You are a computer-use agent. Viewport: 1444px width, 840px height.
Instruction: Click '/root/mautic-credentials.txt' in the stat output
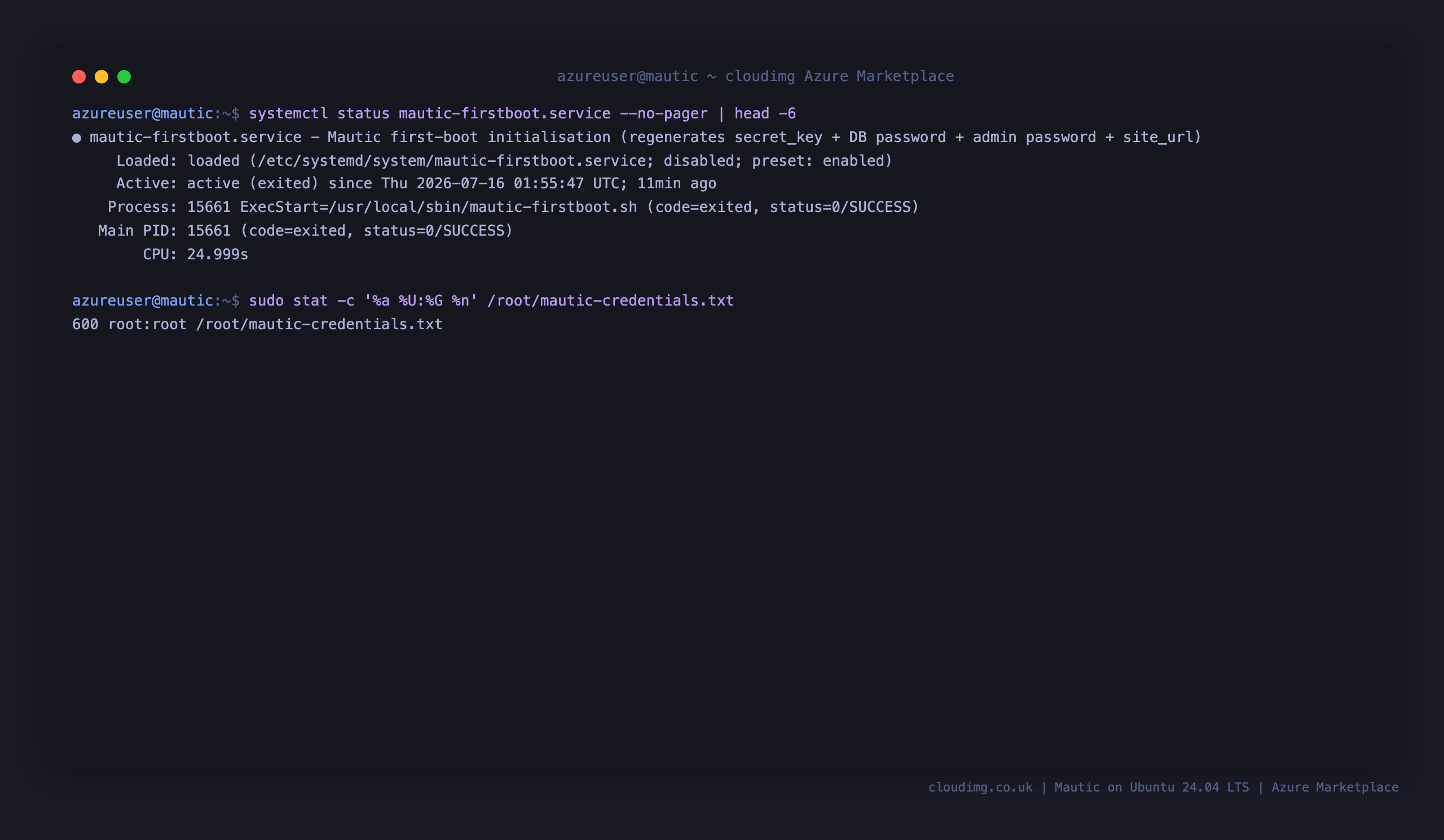coord(319,324)
